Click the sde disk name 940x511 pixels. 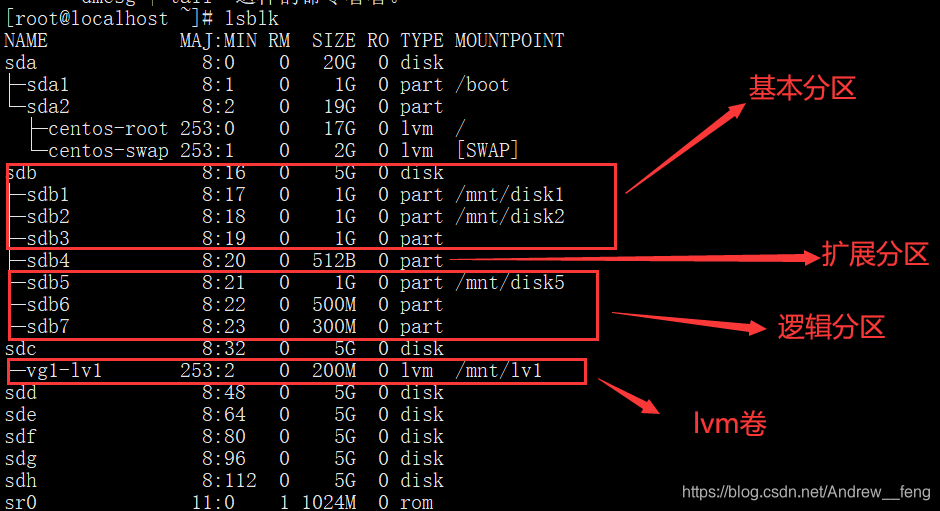coord(20,414)
